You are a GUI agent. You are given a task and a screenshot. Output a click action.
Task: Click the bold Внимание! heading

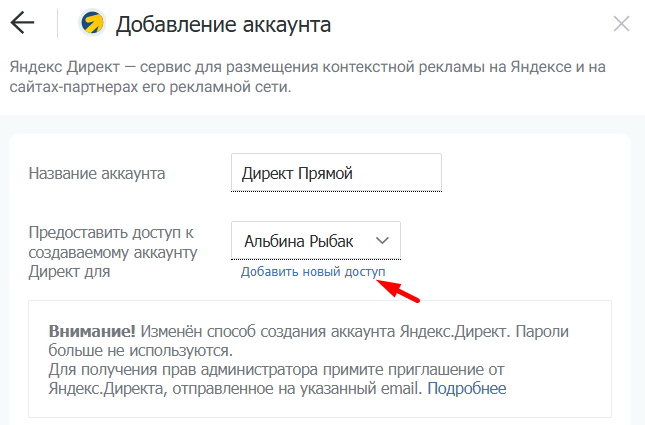[92, 331]
